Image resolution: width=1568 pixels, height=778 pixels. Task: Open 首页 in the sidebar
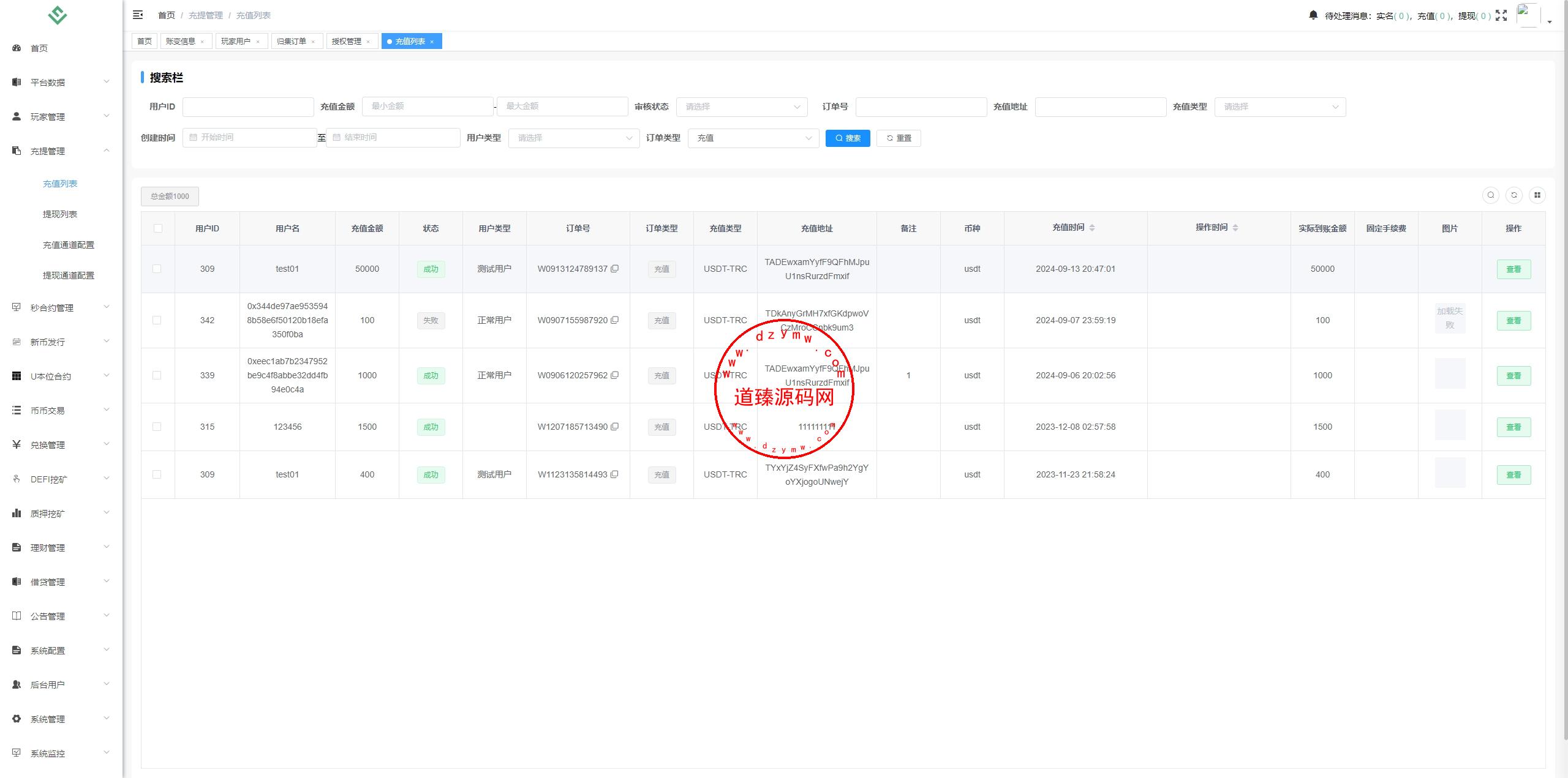tap(61, 48)
